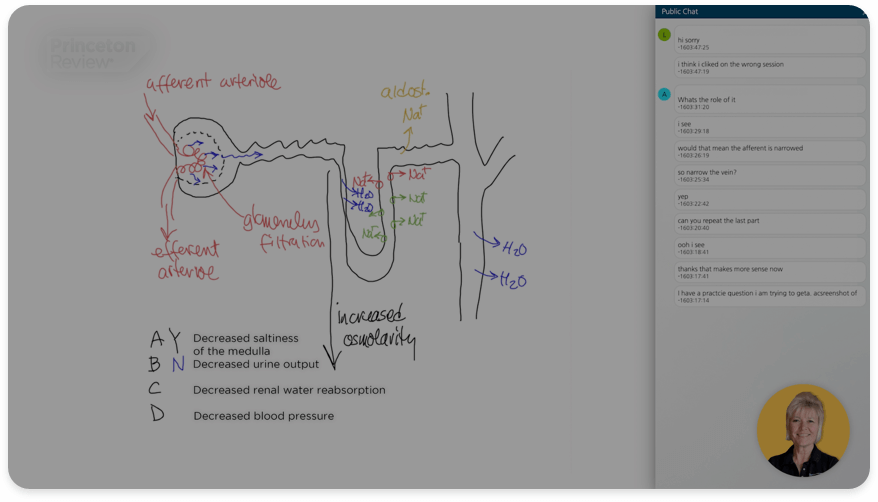Click the 'increased osmolarity' handwritten note
Screen dimensions: 878x502
377,326
